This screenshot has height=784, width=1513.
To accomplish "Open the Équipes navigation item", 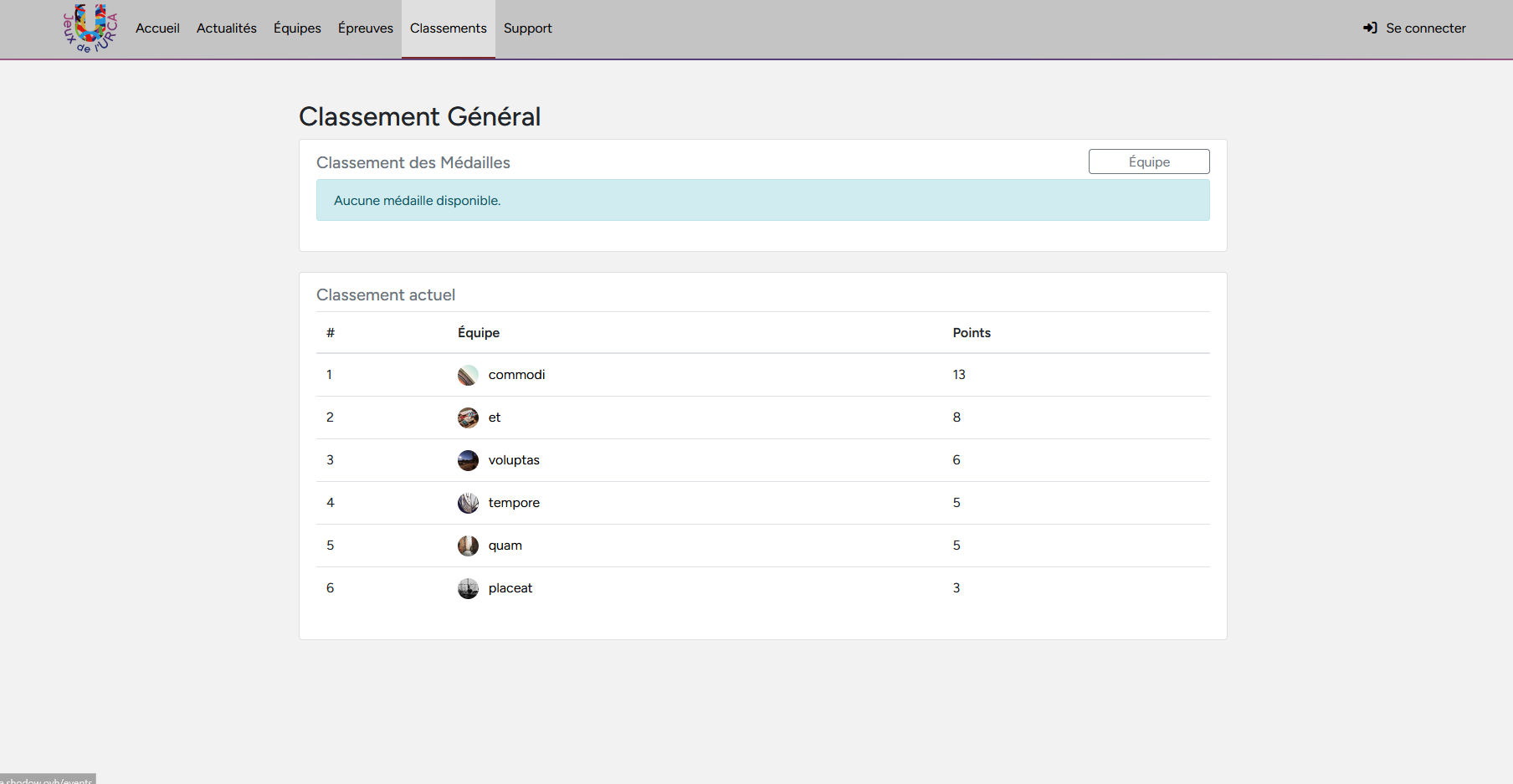I will coord(297,28).
